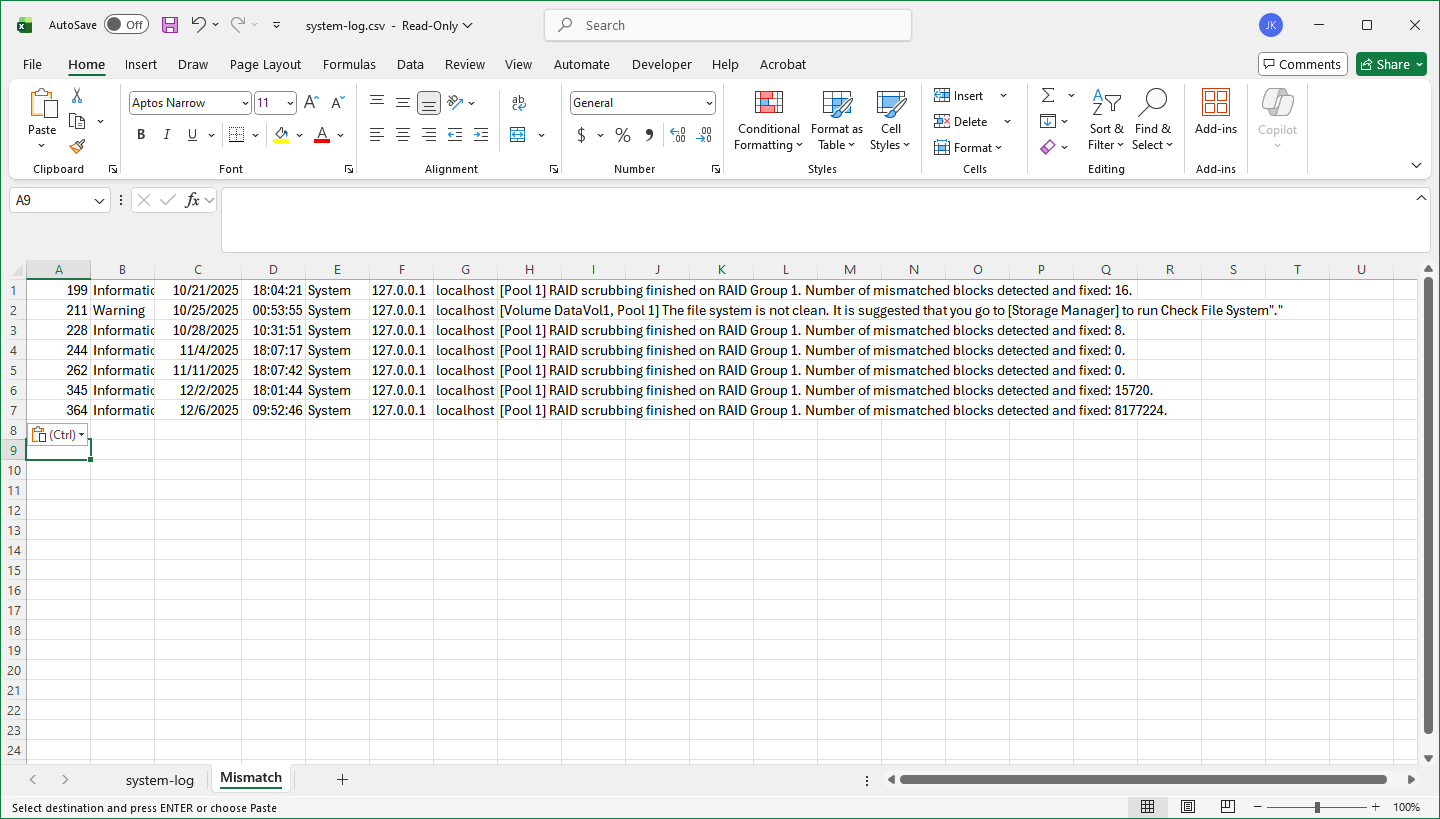Click the Save floppy disk icon
Image resolution: width=1440 pixels, height=819 pixels.
(170, 25)
